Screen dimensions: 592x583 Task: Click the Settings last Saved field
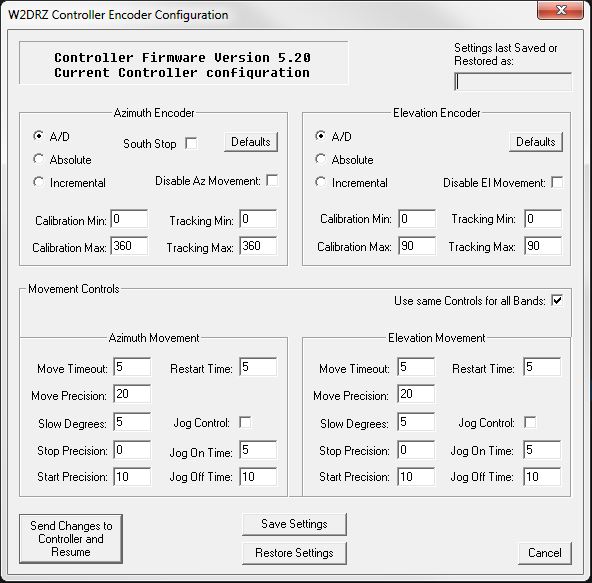[513, 82]
